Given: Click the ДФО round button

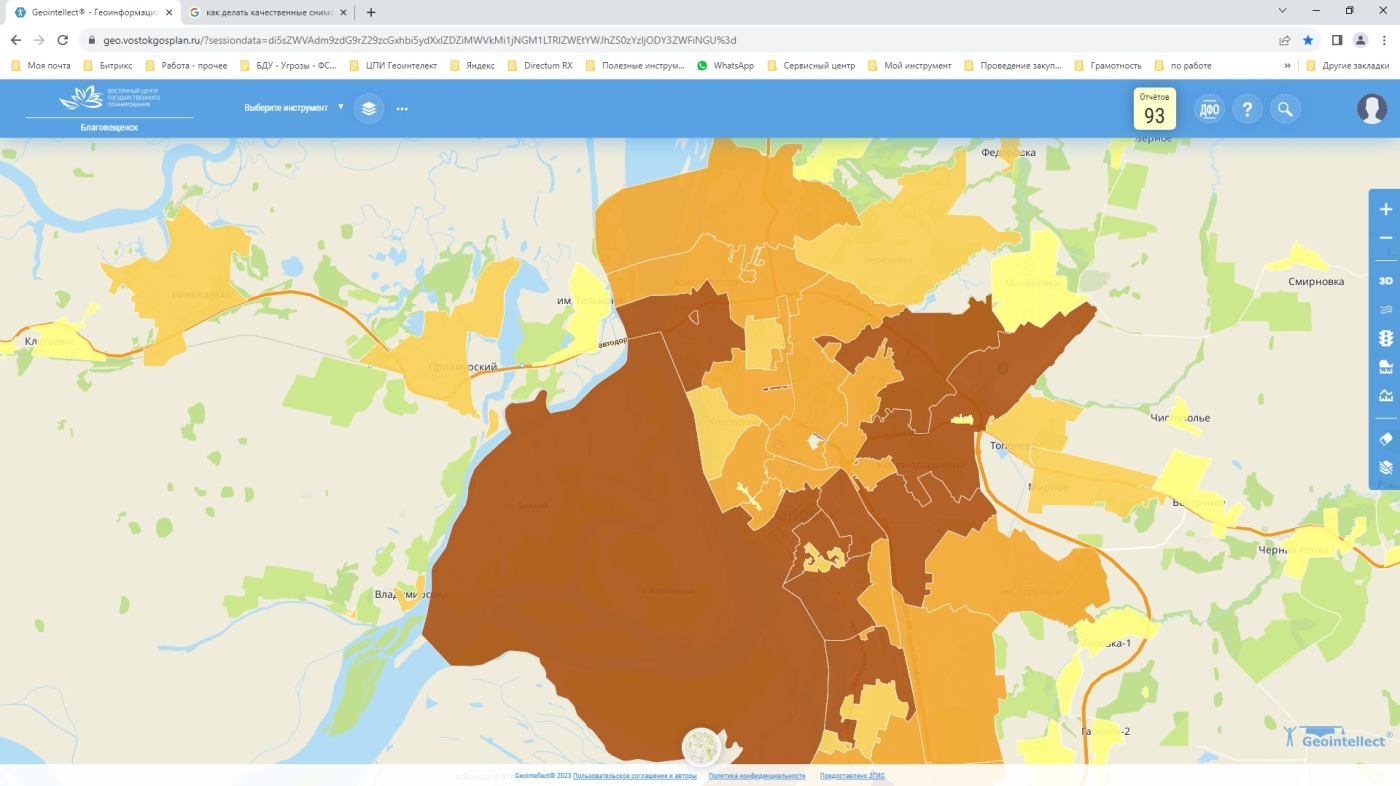Looking at the screenshot, I should pyautogui.click(x=1209, y=109).
